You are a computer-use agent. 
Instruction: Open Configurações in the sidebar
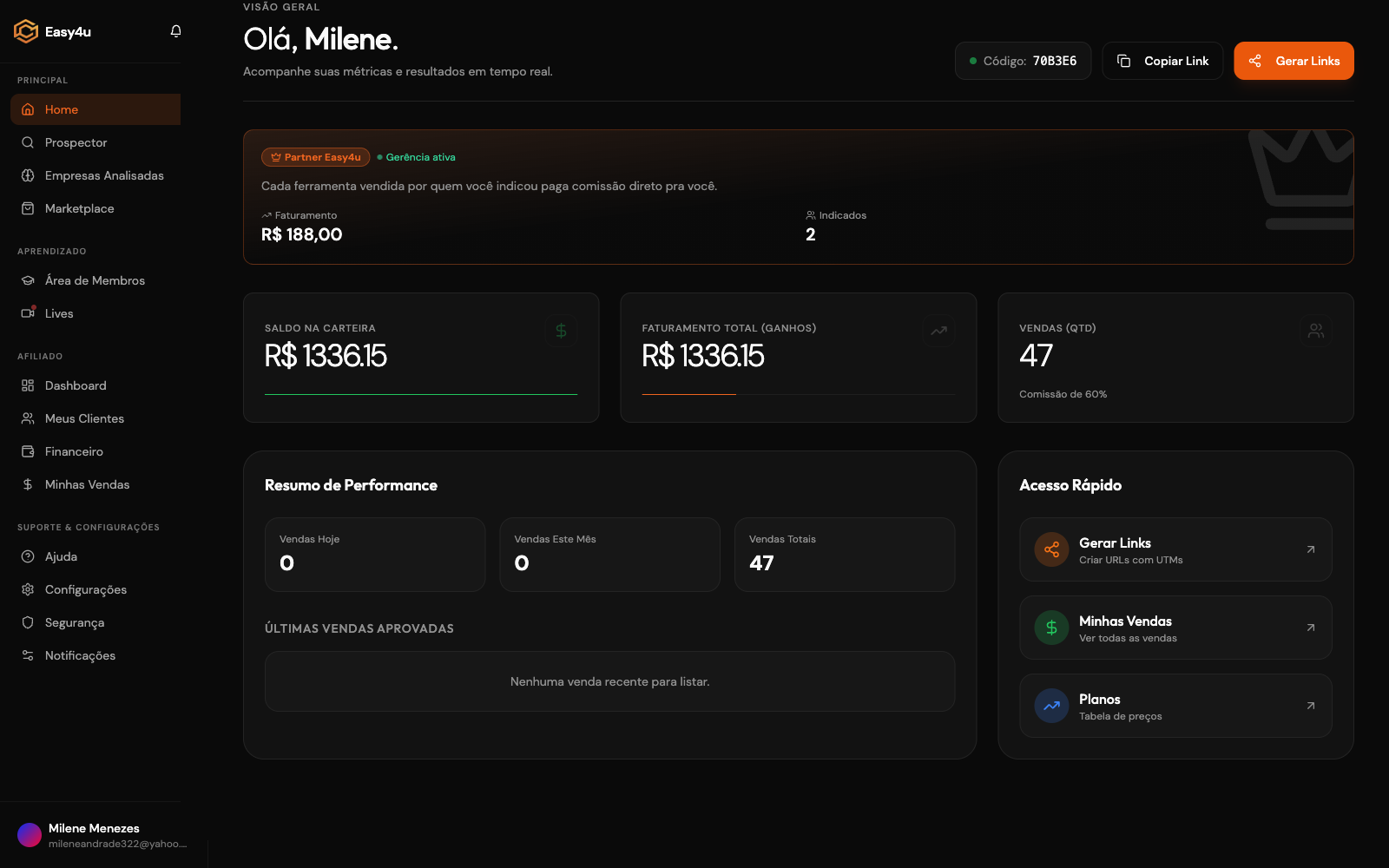point(85,589)
